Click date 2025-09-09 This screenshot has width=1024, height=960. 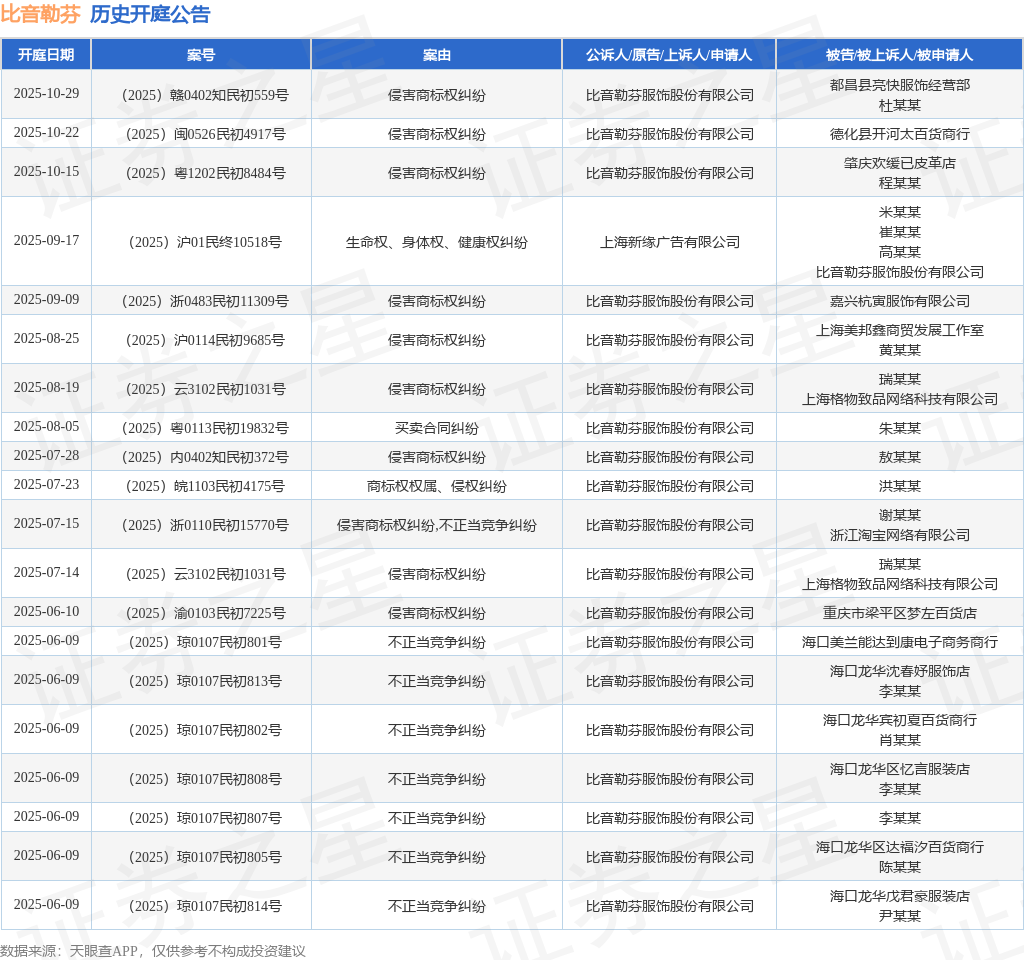(x=46, y=299)
